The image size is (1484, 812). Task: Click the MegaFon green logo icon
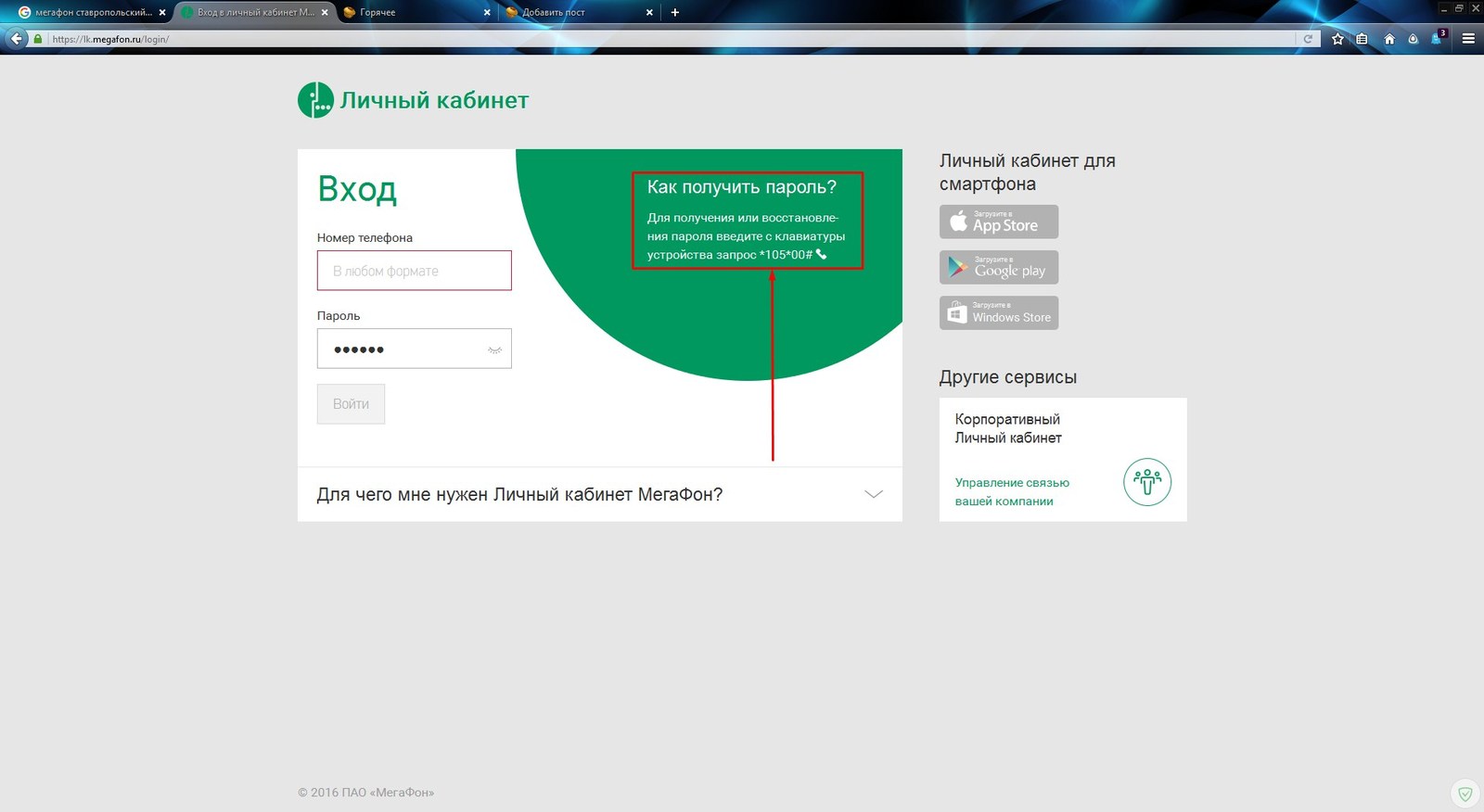(315, 100)
